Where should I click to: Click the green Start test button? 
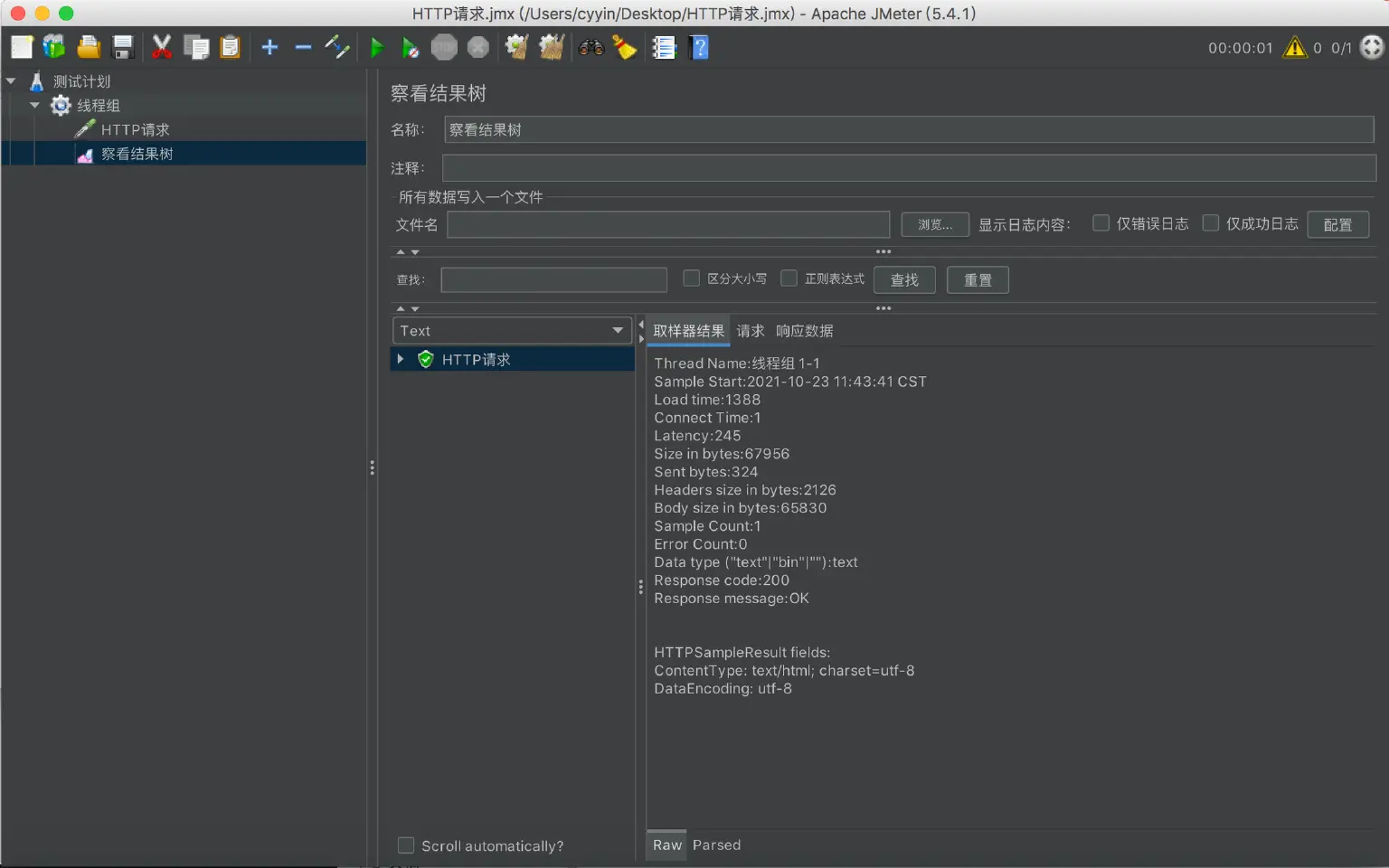[x=377, y=47]
